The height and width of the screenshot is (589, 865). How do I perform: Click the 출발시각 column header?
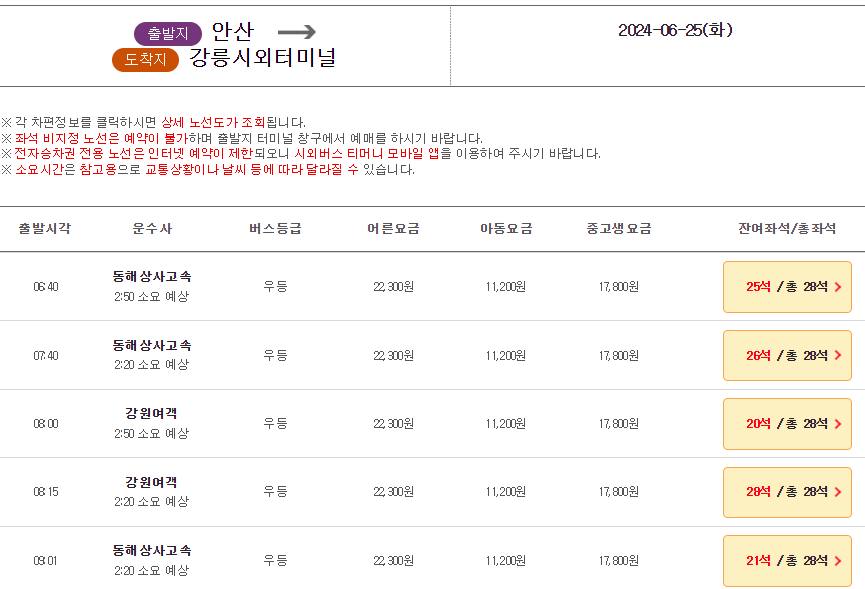pyautogui.click(x=43, y=227)
